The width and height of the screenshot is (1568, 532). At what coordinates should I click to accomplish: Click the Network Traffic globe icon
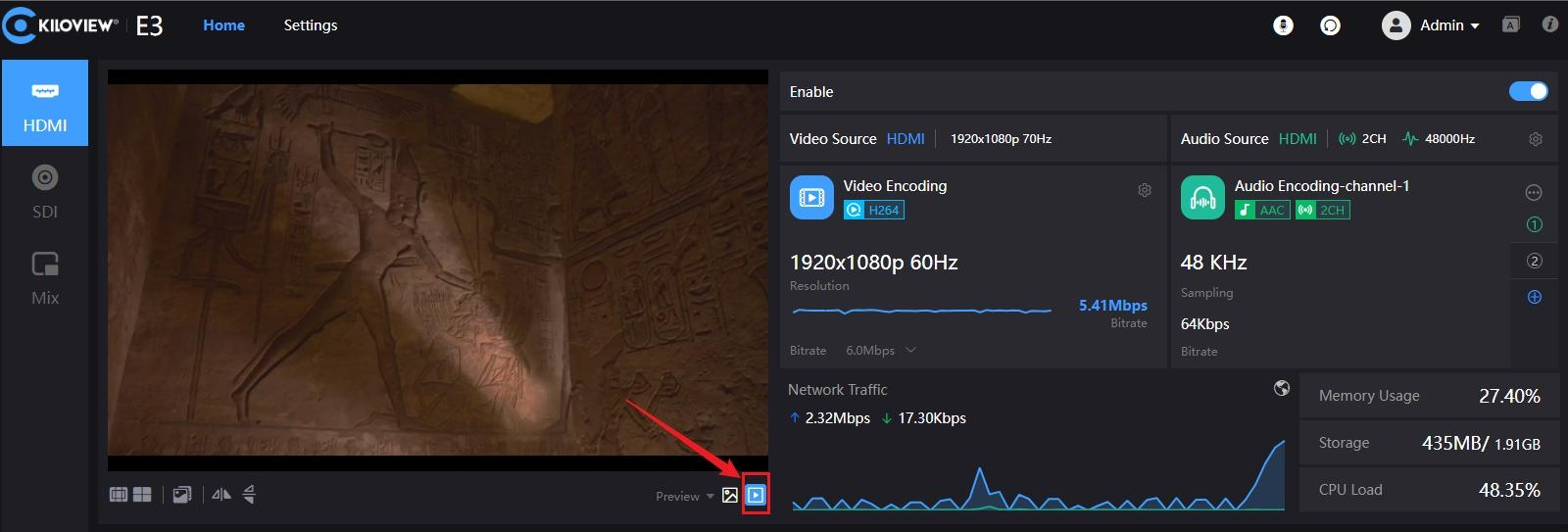coord(1282,388)
